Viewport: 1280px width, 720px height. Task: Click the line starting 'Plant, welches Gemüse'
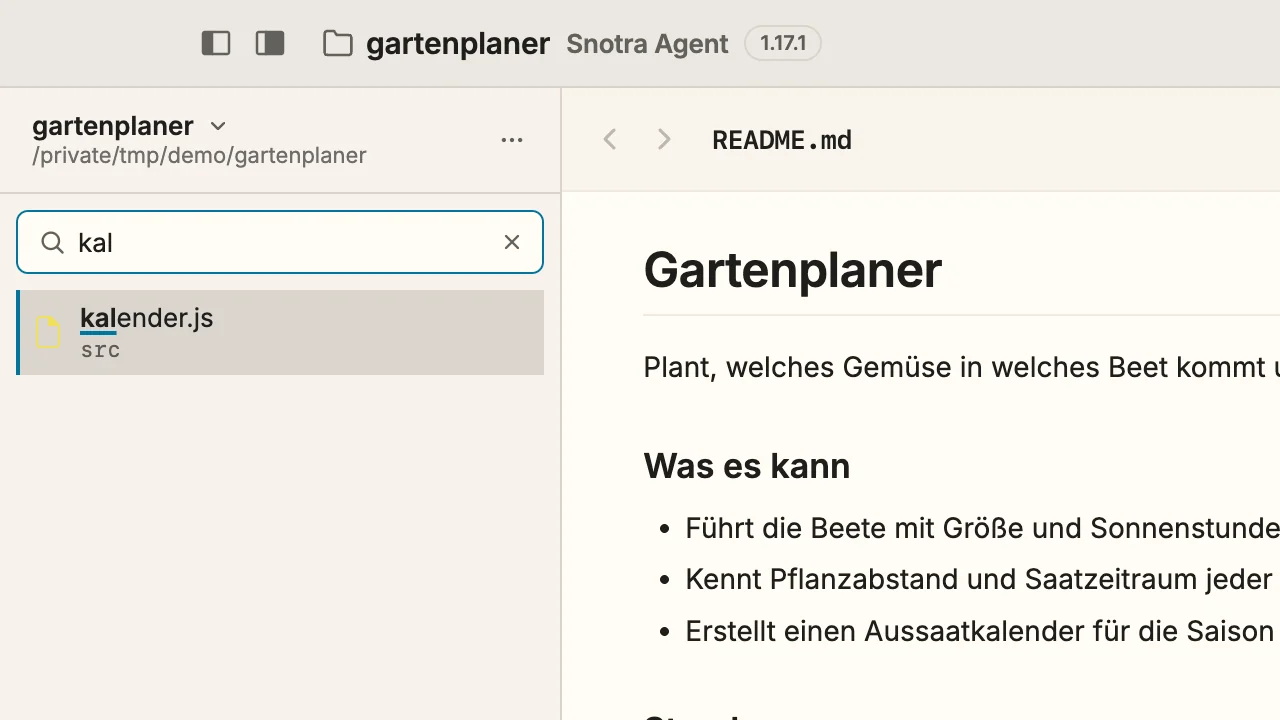(x=962, y=367)
